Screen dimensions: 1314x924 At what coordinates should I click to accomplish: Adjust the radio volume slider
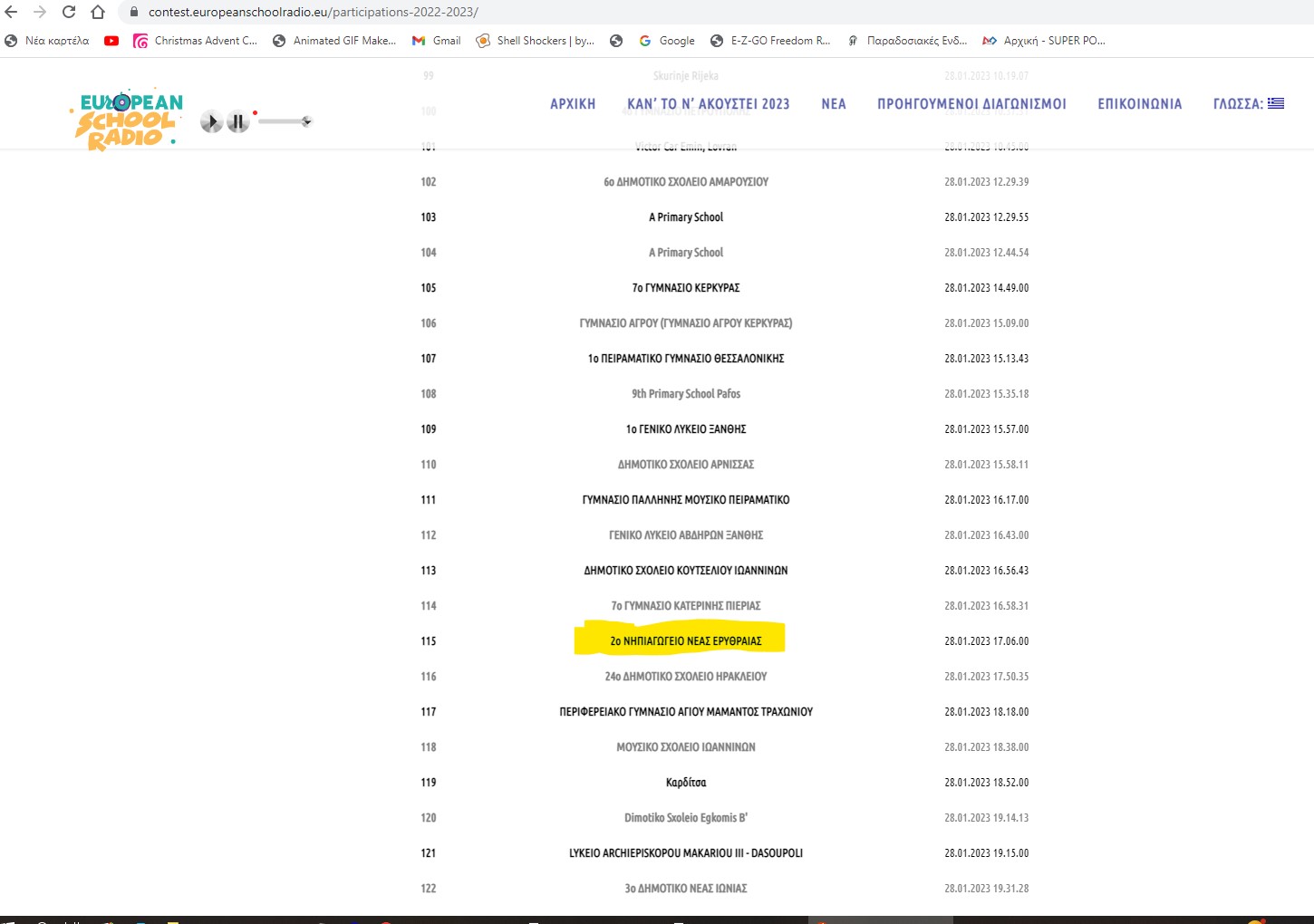tap(285, 121)
